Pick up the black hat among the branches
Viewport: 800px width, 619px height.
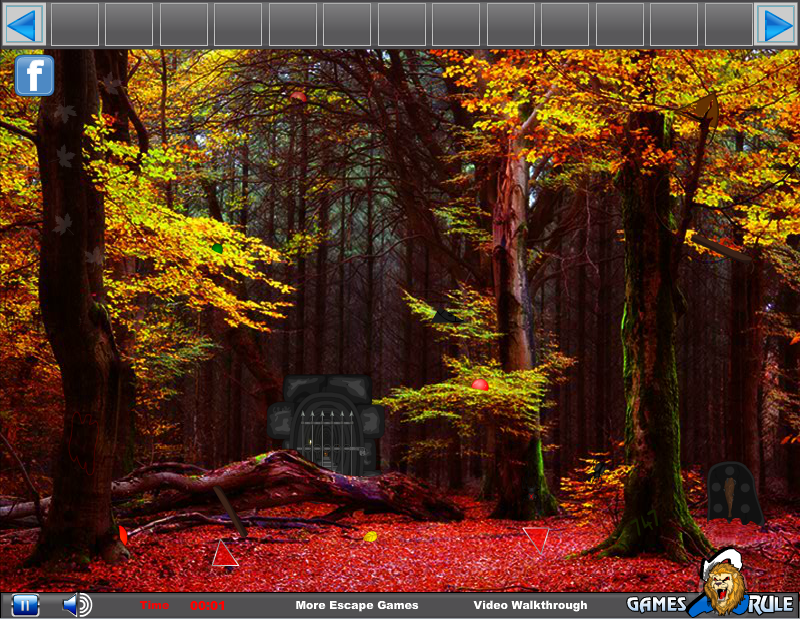coord(446,316)
